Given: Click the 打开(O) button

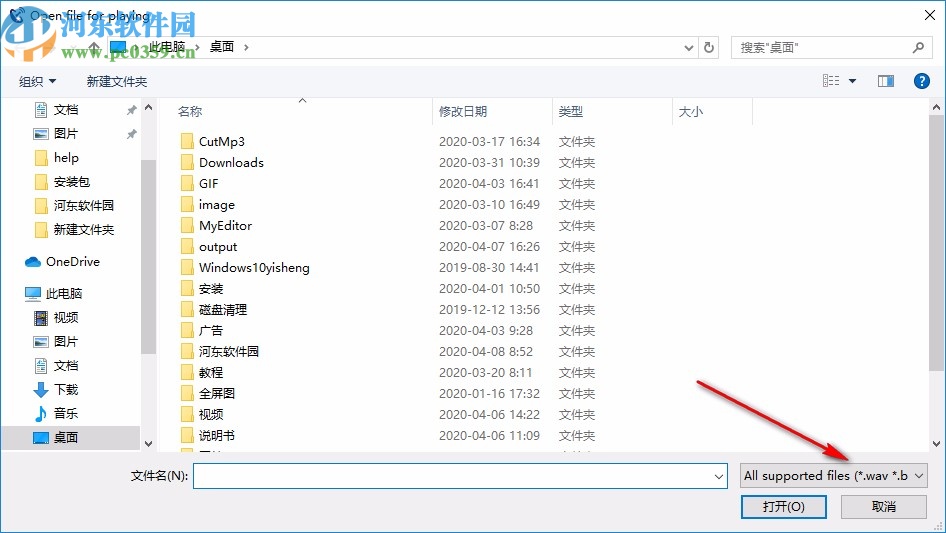Looking at the screenshot, I should pyautogui.click(x=784, y=506).
